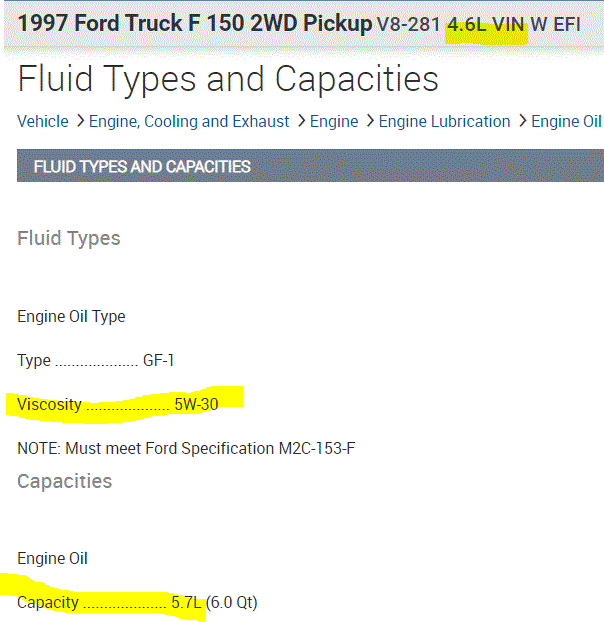Click the Vehicle breadcrumb link
This screenshot has width=604, height=622.
[43, 122]
